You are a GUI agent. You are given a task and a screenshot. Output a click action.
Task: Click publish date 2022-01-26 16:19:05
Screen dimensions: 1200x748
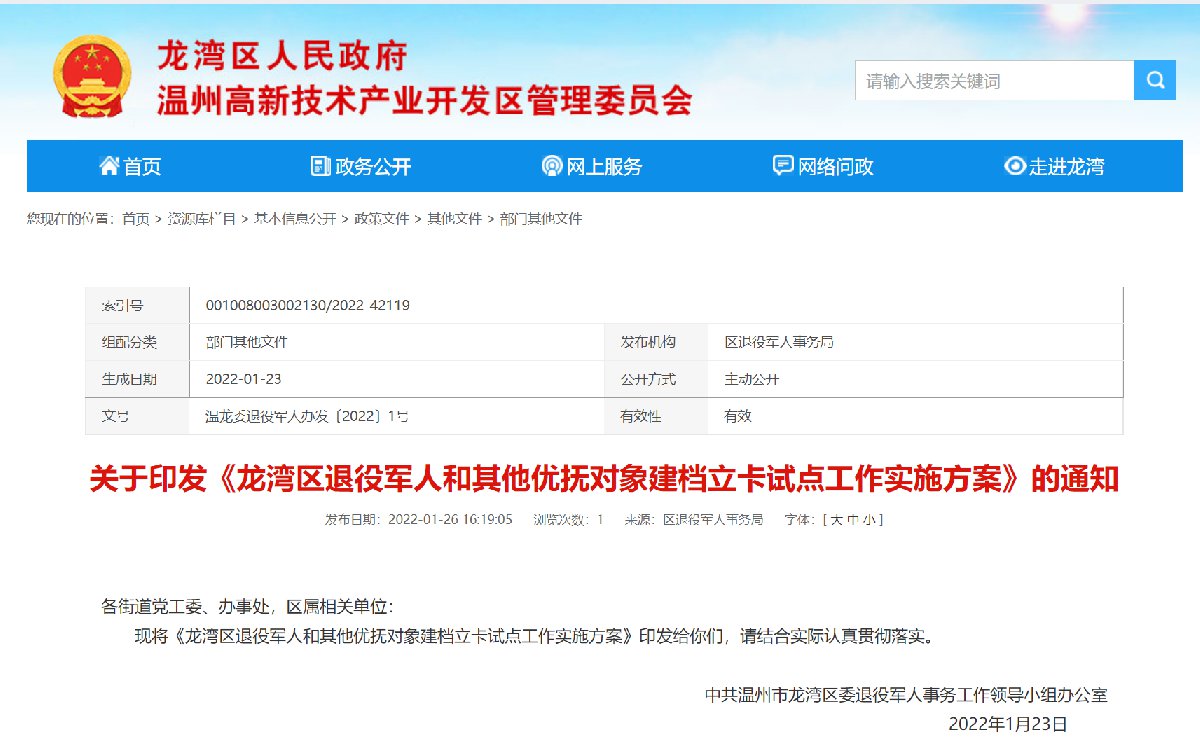(x=419, y=520)
